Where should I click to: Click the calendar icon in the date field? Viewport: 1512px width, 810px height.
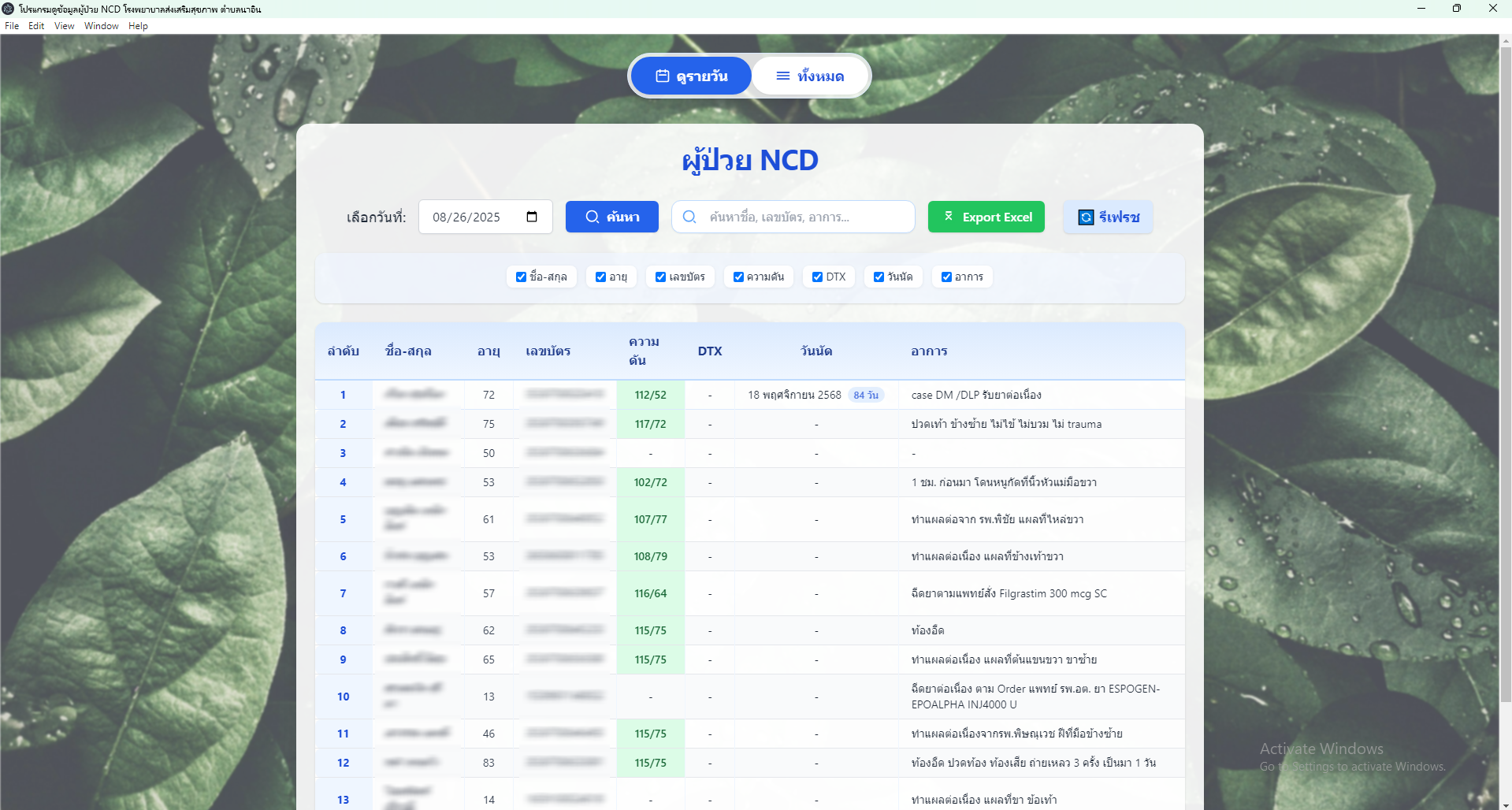[532, 217]
